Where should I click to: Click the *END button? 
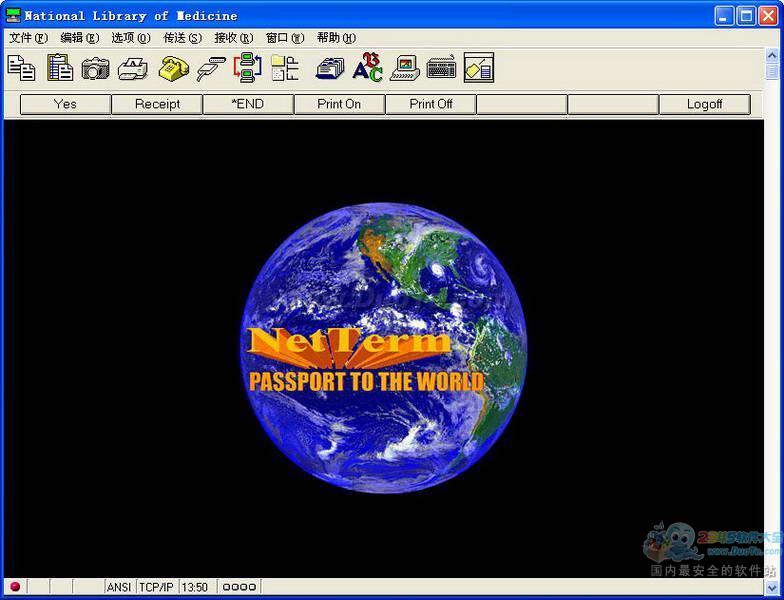pos(248,104)
